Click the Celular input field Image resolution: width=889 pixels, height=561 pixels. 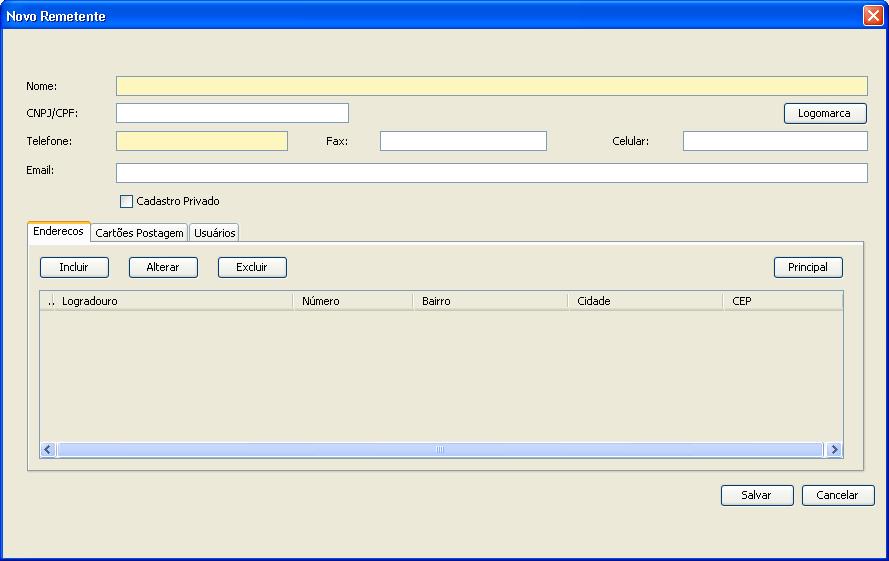775,141
